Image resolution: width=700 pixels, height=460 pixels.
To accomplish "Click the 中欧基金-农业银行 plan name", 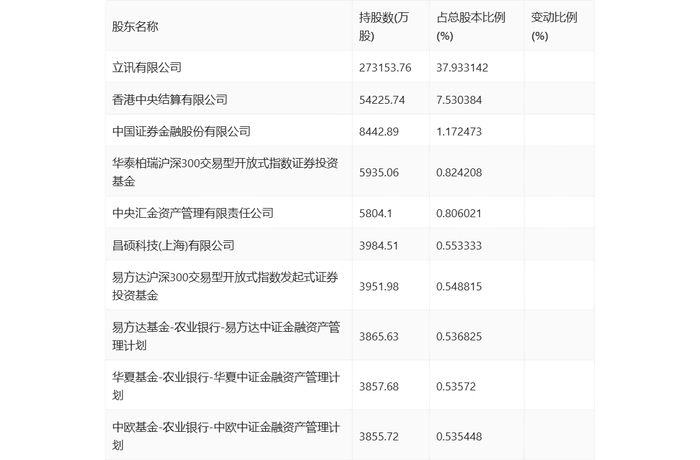I will [226, 436].
